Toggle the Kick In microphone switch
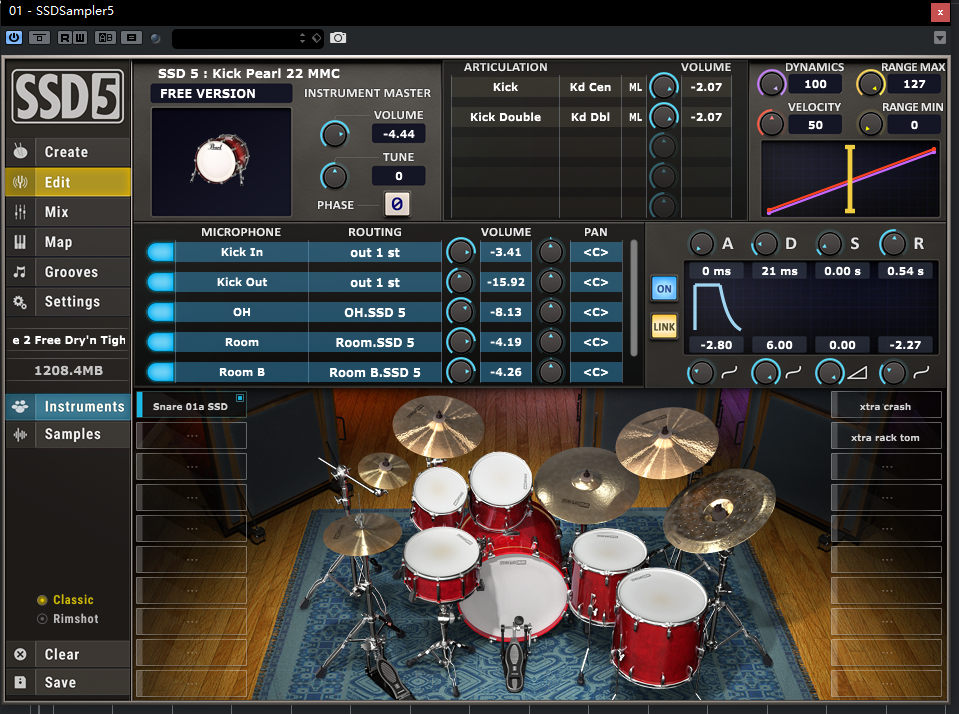This screenshot has height=714, width=959. [x=160, y=252]
